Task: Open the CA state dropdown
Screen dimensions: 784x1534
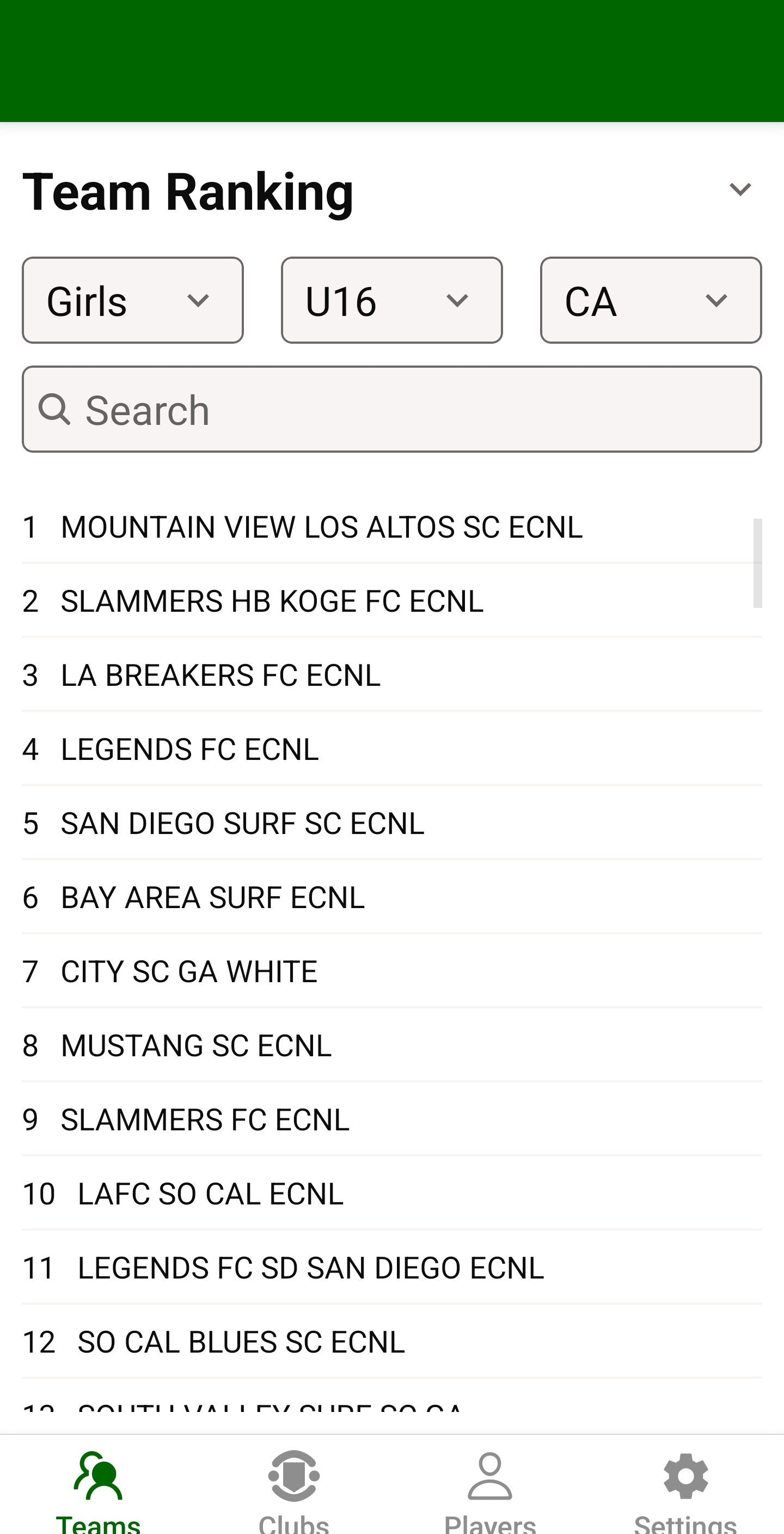Action: [651, 300]
